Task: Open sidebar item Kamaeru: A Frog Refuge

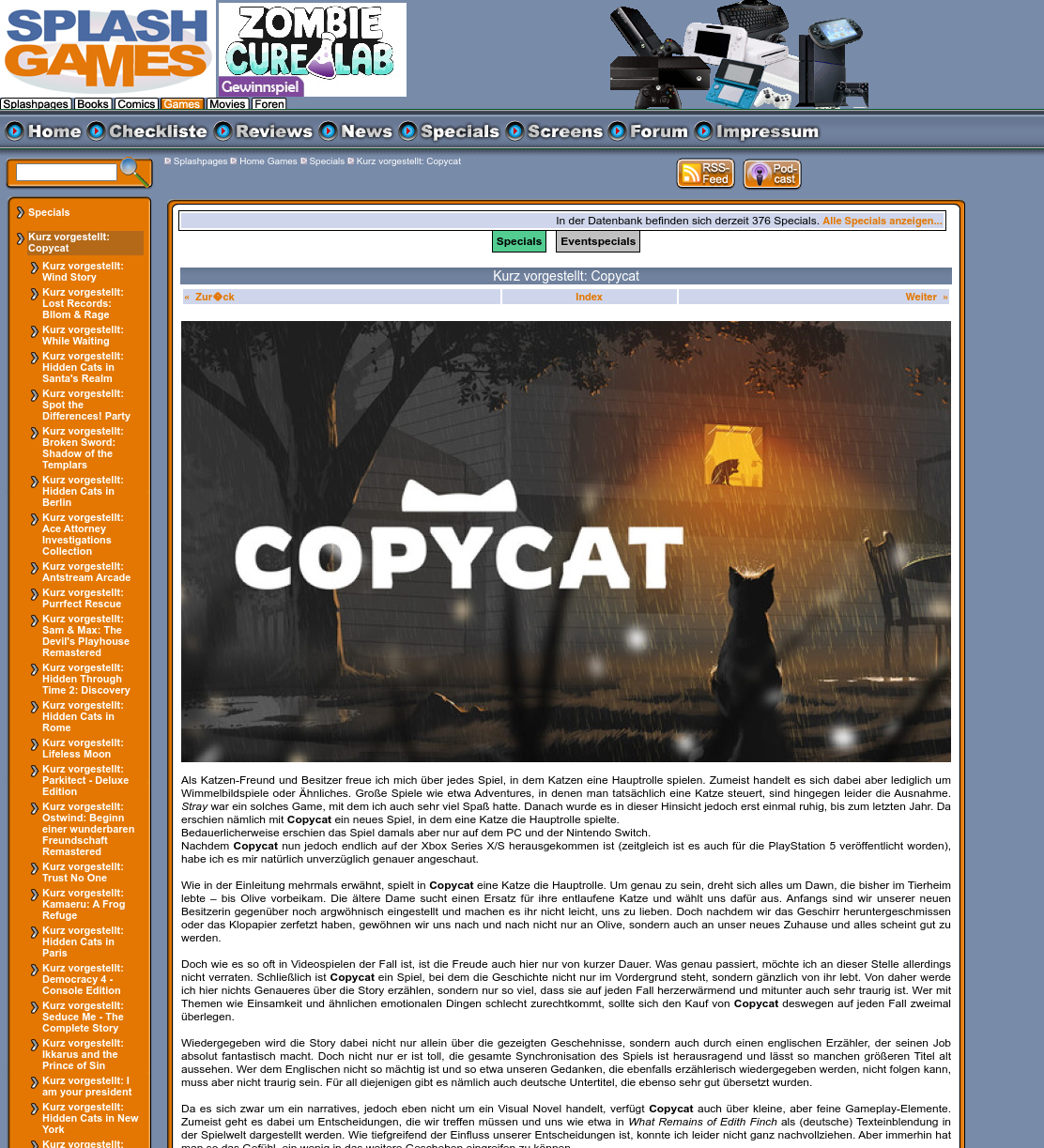Action: click(84, 904)
